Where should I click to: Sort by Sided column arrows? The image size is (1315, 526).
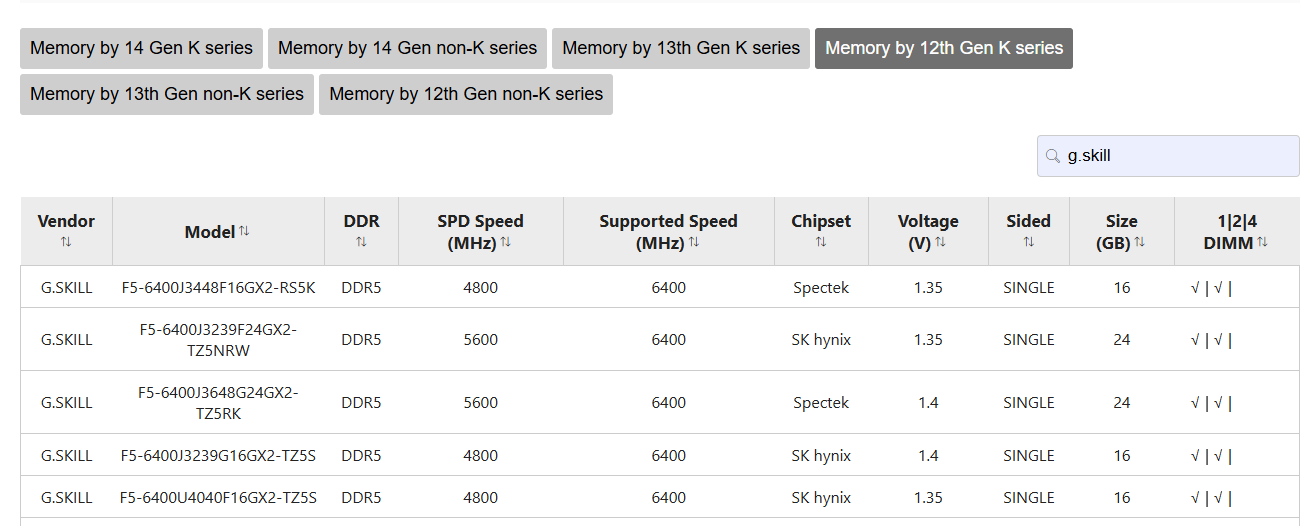pyautogui.click(x=1028, y=242)
